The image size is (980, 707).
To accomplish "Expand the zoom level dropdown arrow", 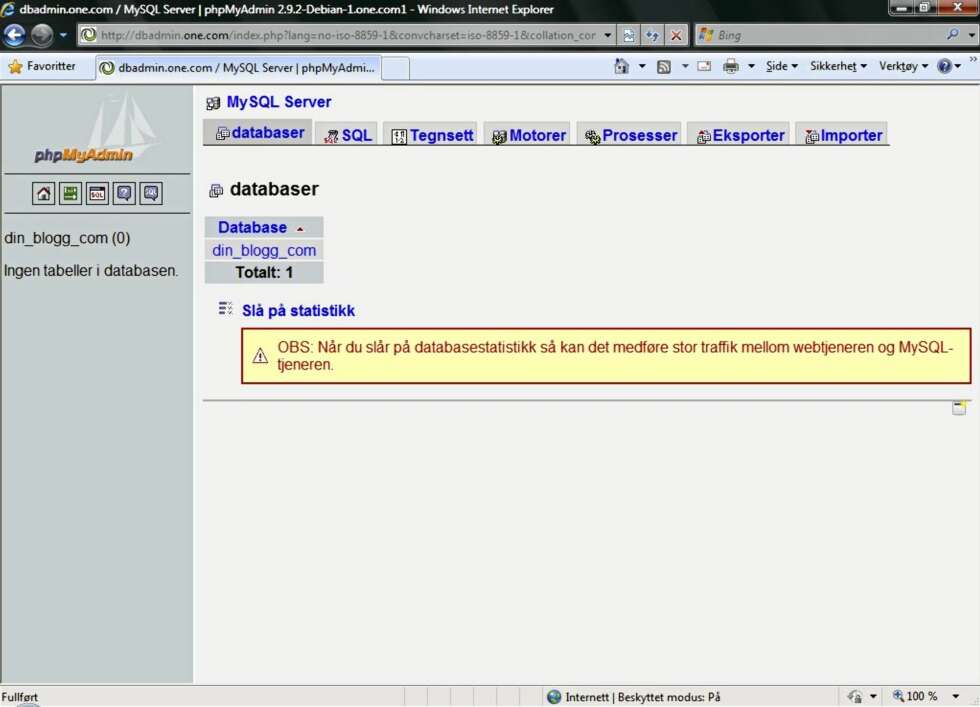I will (956, 696).
